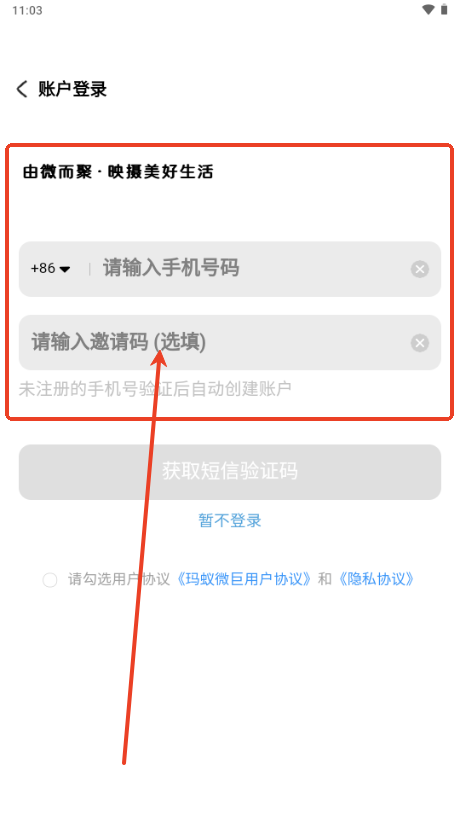The width and height of the screenshot is (460, 819).
Task: Tap the hint text 未注册的手机号验证后自动创建账户
Action: [155, 389]
